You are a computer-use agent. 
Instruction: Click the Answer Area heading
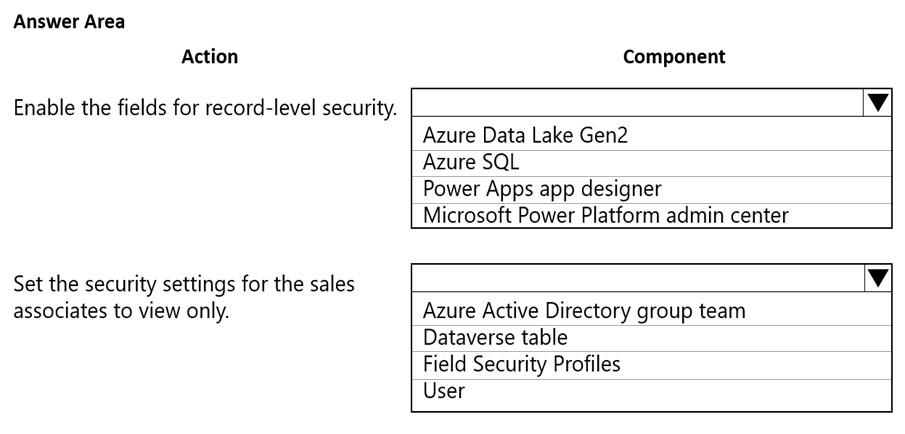click(69, 21)
